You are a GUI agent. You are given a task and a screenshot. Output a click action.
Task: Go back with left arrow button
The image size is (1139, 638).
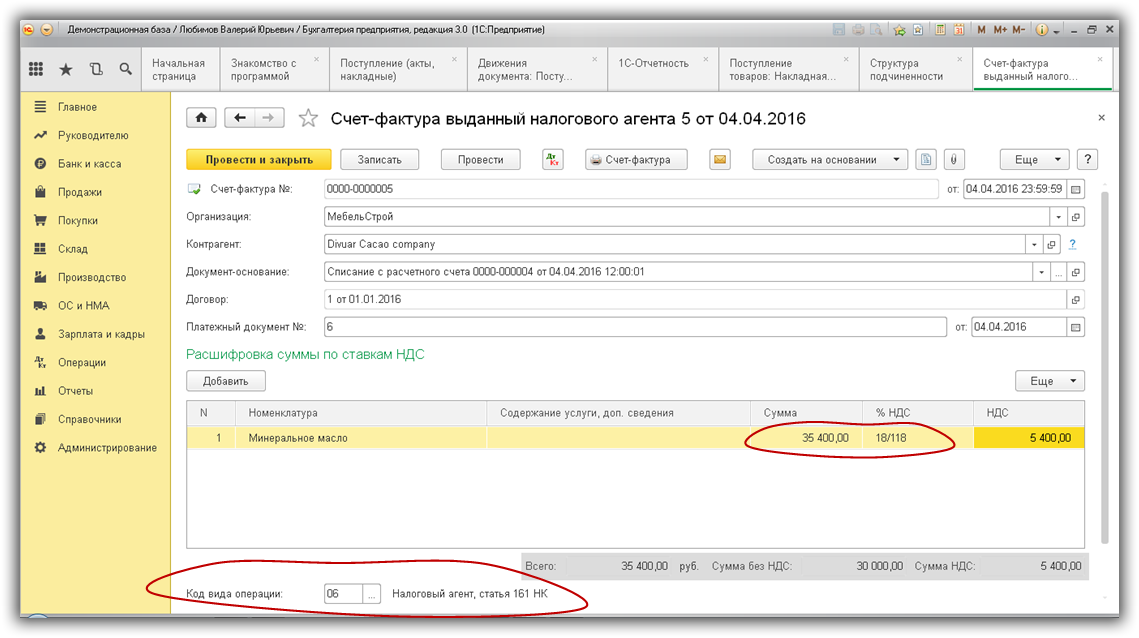240,118
